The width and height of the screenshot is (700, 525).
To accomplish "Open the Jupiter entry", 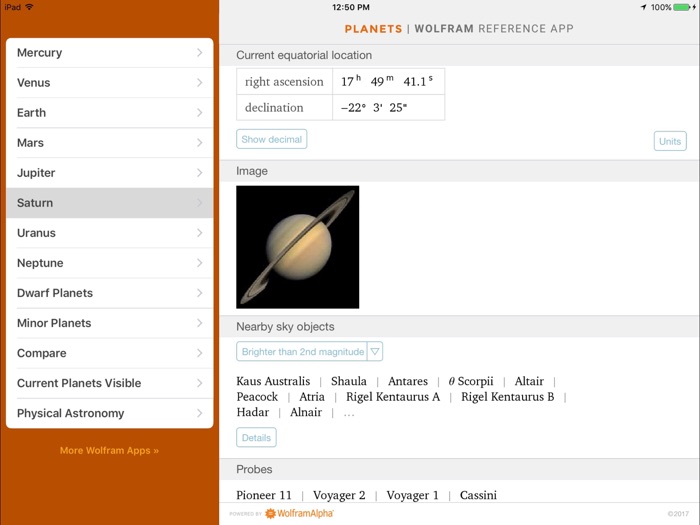I will coord(109,173).
